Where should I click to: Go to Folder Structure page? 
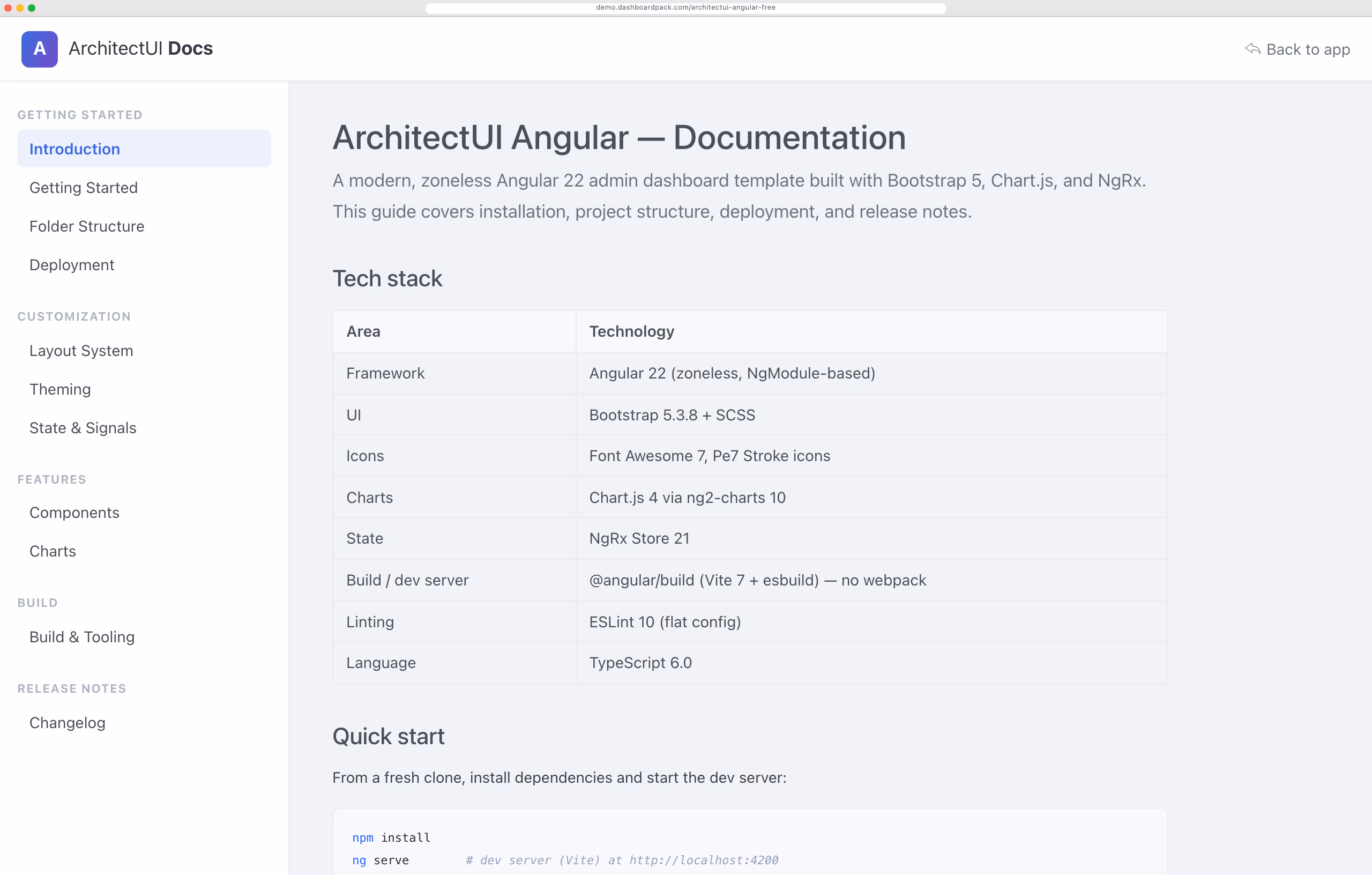pyautogui.click(x=144, y=226)
